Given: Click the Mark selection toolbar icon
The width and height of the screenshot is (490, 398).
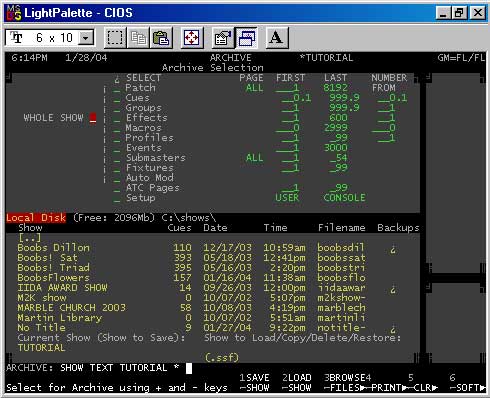Looking at the screenshot, I should [x=115, y=38].
